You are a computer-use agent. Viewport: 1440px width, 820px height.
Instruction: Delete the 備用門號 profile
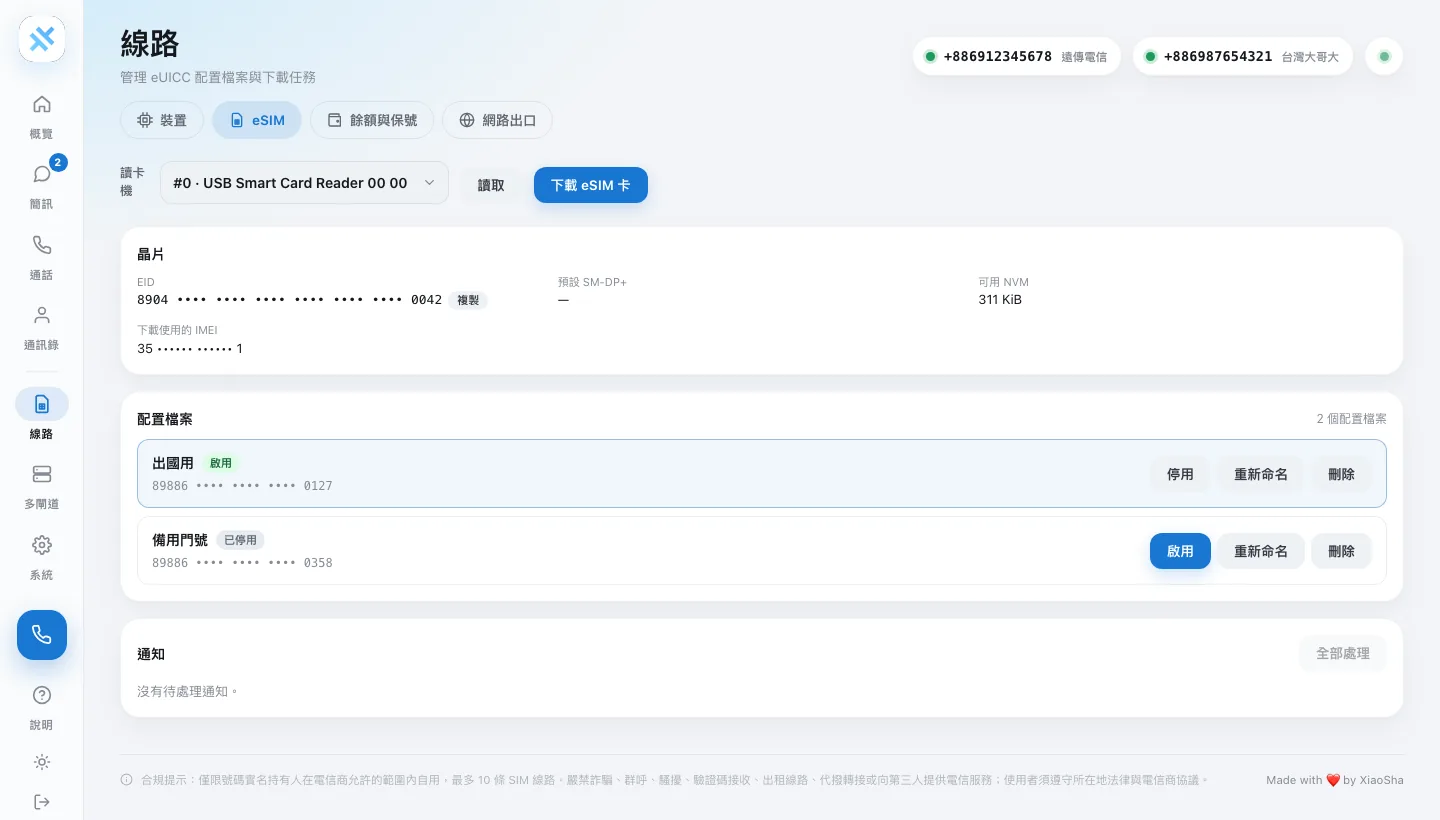pyautogui.click(x=1341, y=551)
